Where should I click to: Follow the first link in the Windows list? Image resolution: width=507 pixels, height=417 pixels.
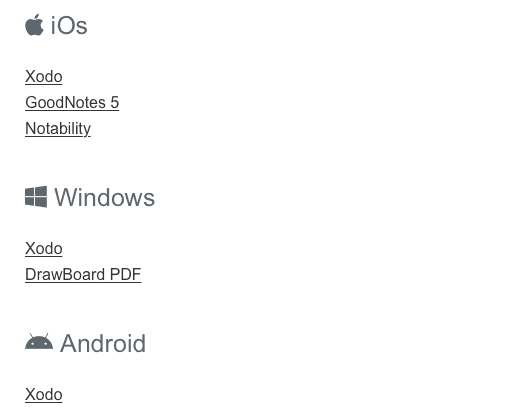pyautogui.click(x=44, y=249)
